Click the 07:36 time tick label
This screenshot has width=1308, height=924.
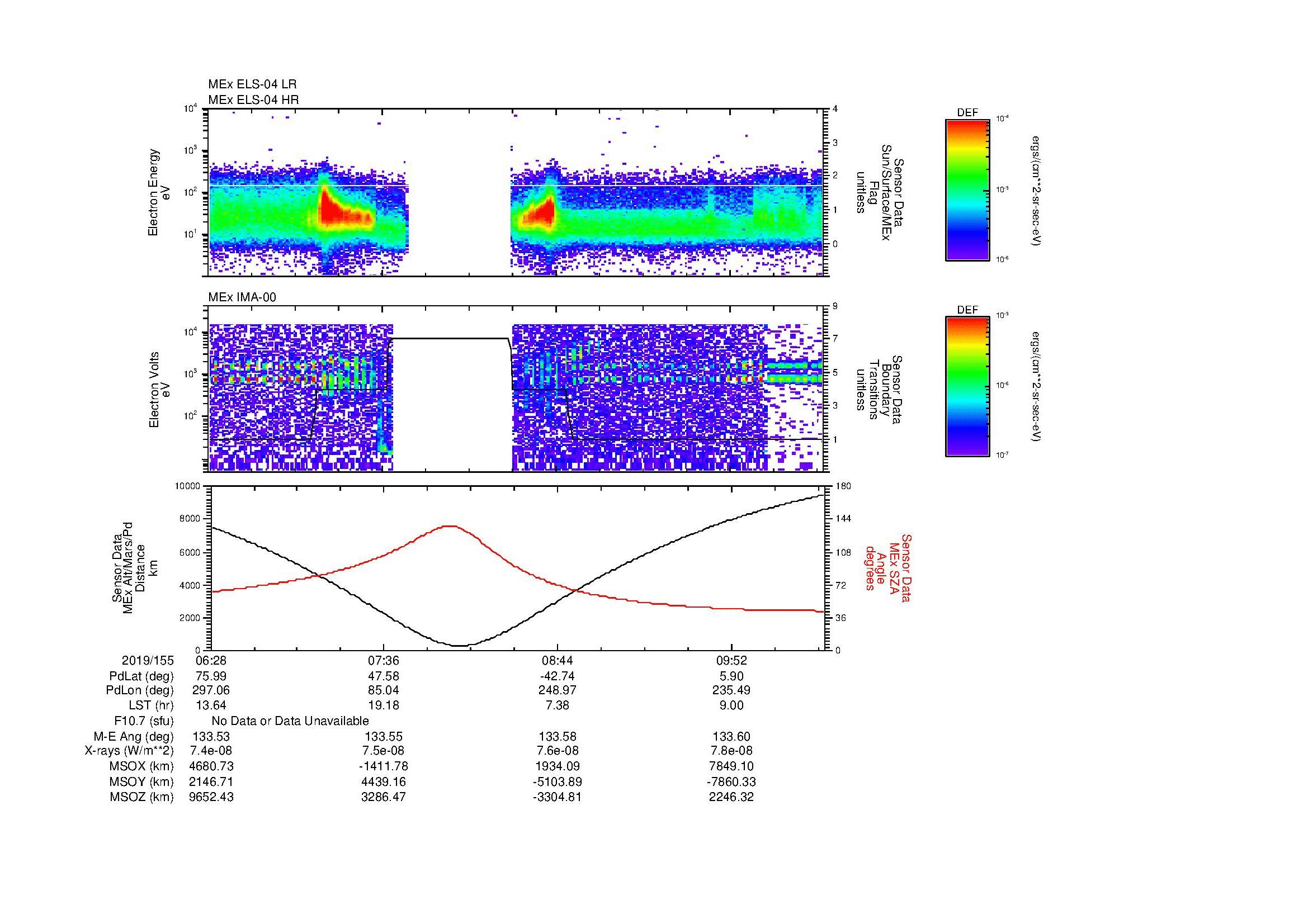coord(384,661)
